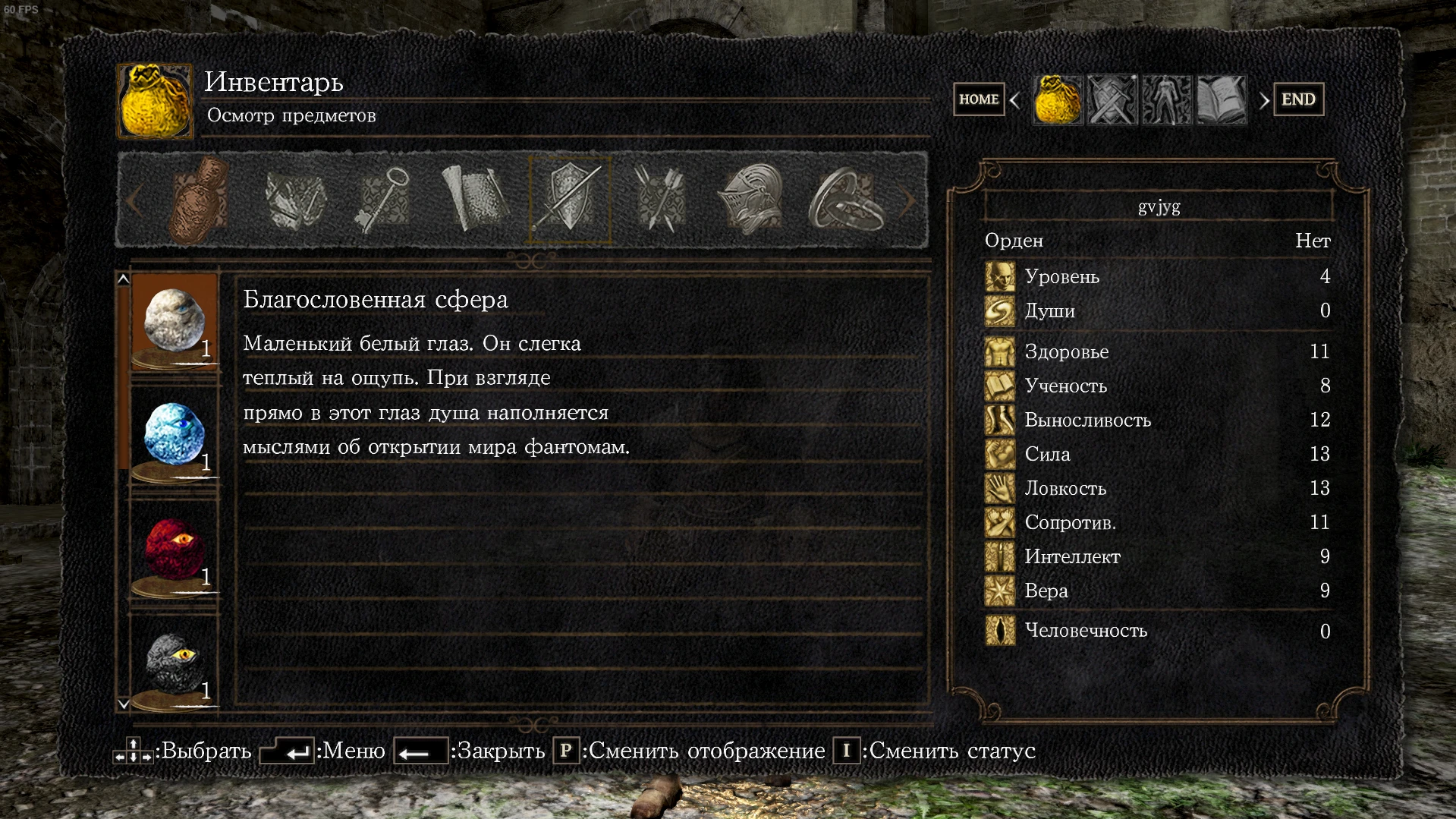Click the END button

coord(1298,99)
